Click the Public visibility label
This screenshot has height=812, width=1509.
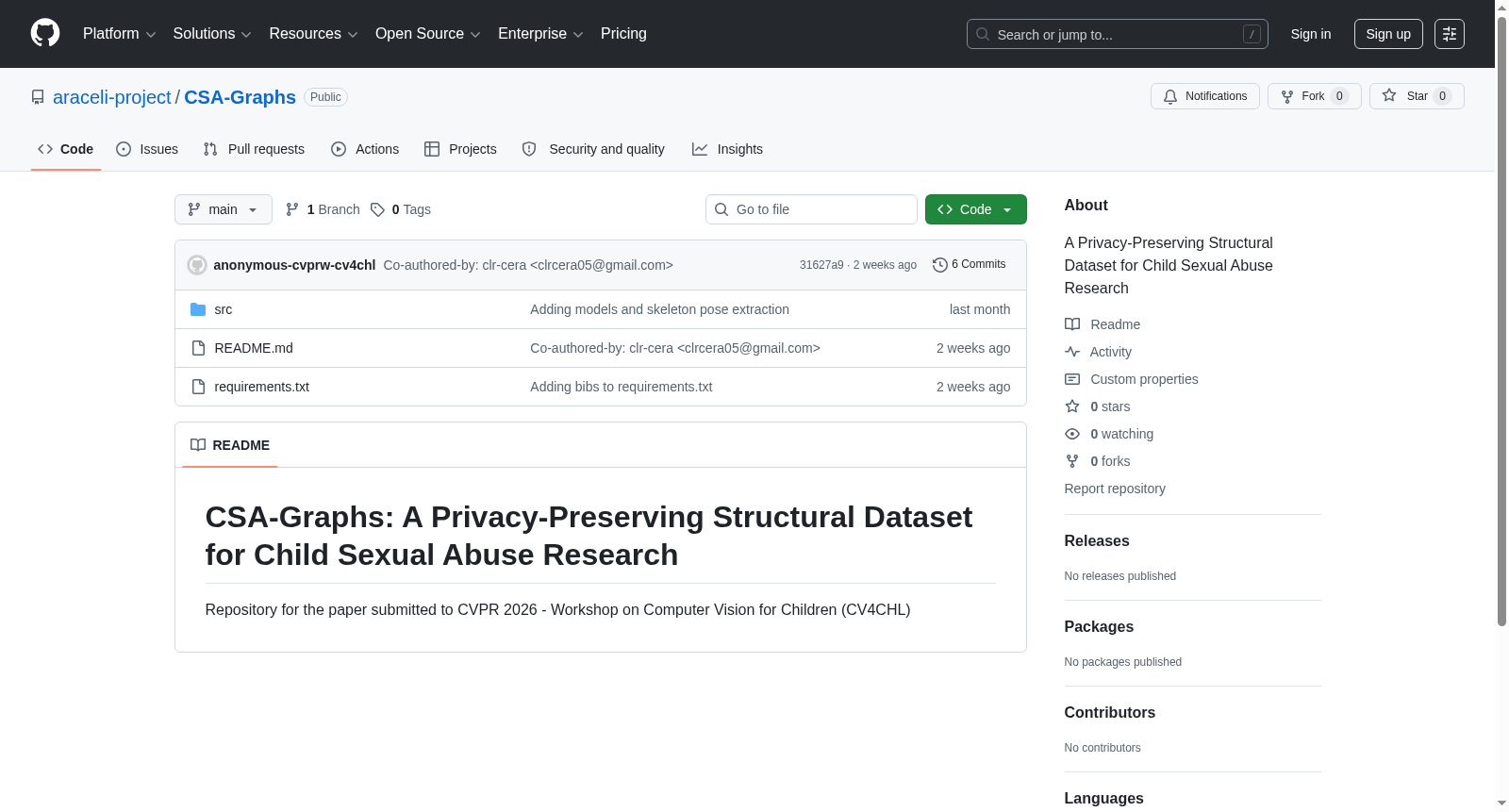click(325, 97)
